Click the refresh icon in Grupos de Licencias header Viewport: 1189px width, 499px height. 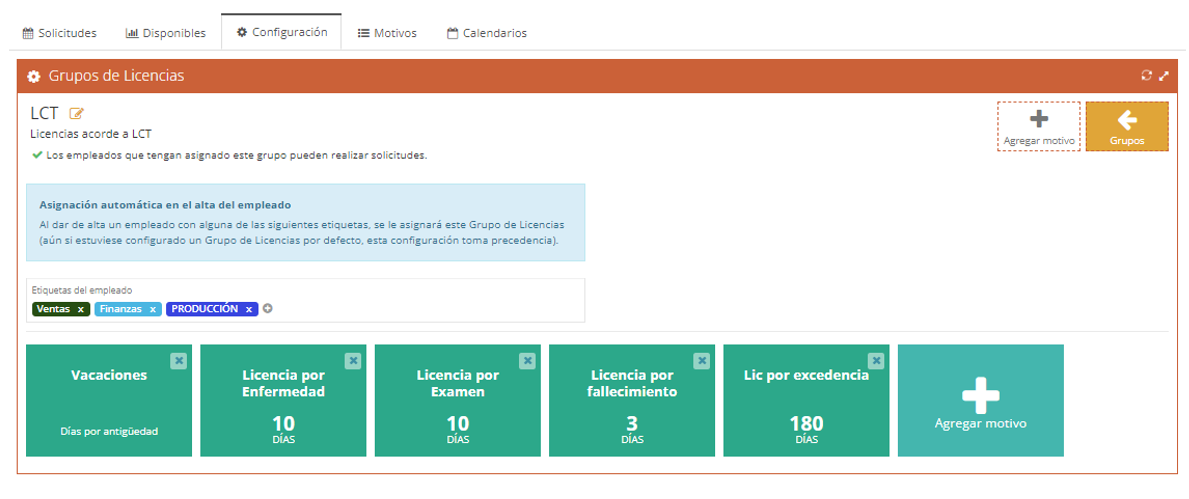pyautogui.click(x=1146, y=76)
